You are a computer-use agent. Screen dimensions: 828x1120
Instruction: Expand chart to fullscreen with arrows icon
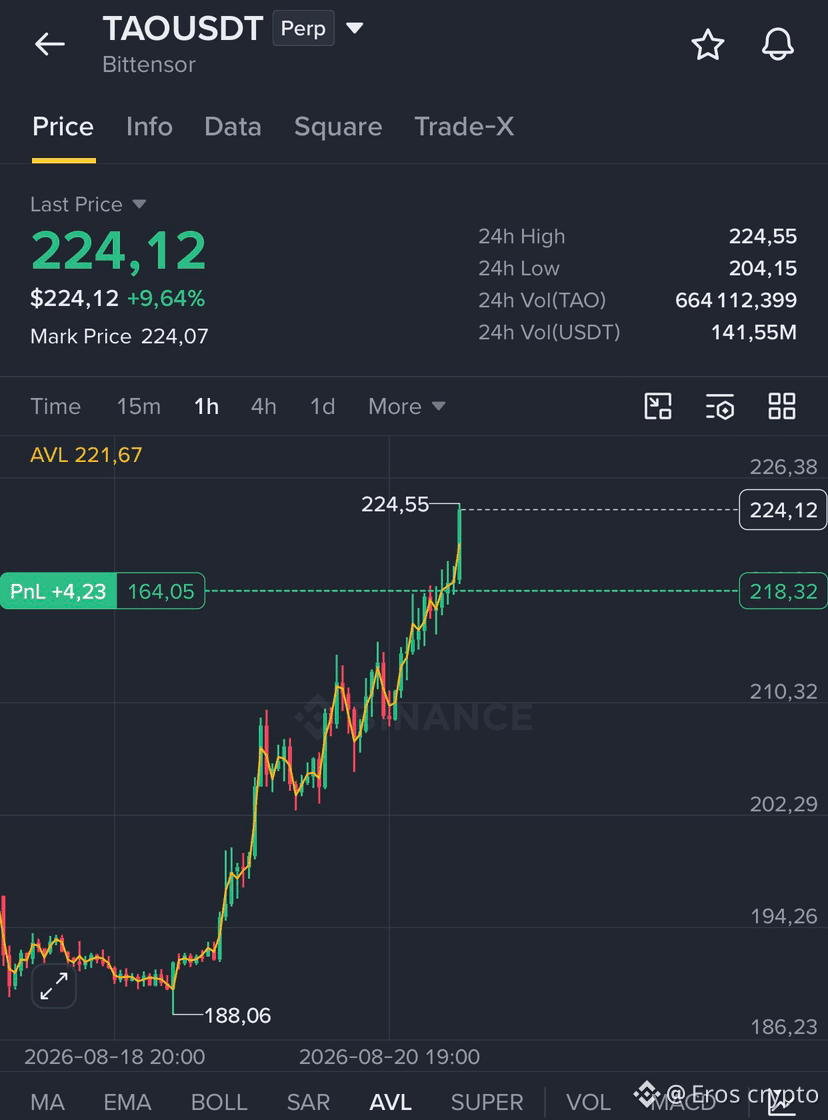(x=54, y=986)
